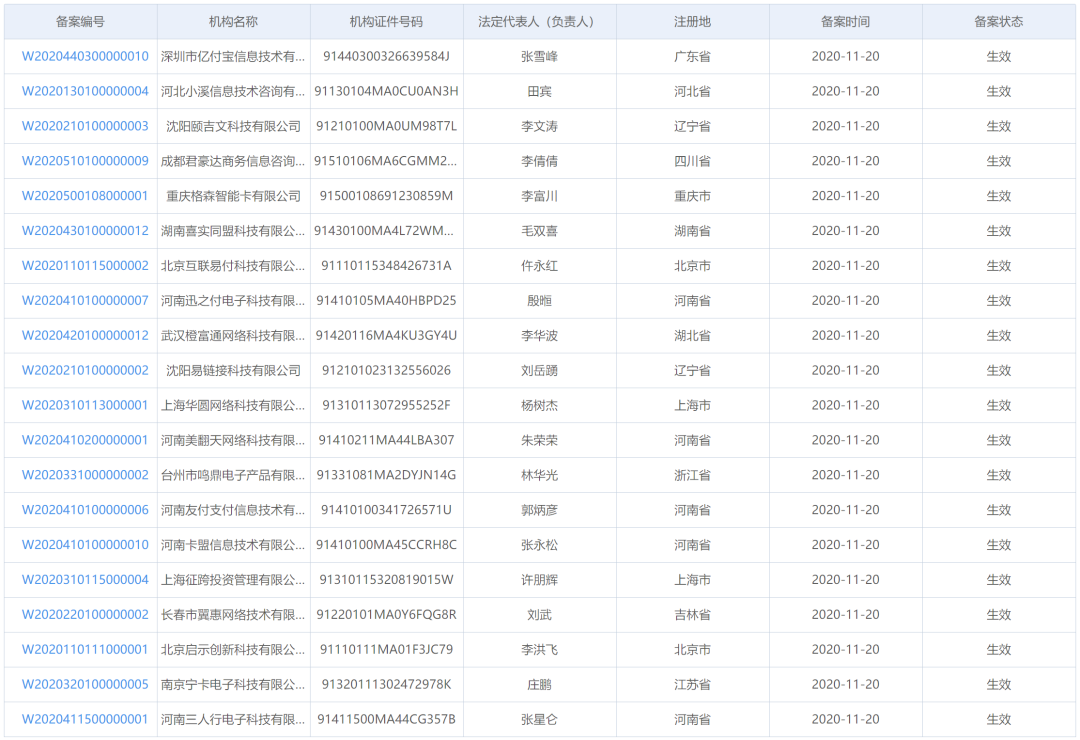The height and width of the screenshot is (740, 1080).
Task: Open record link W2020430100000012
Action: (x=85, y=231)
